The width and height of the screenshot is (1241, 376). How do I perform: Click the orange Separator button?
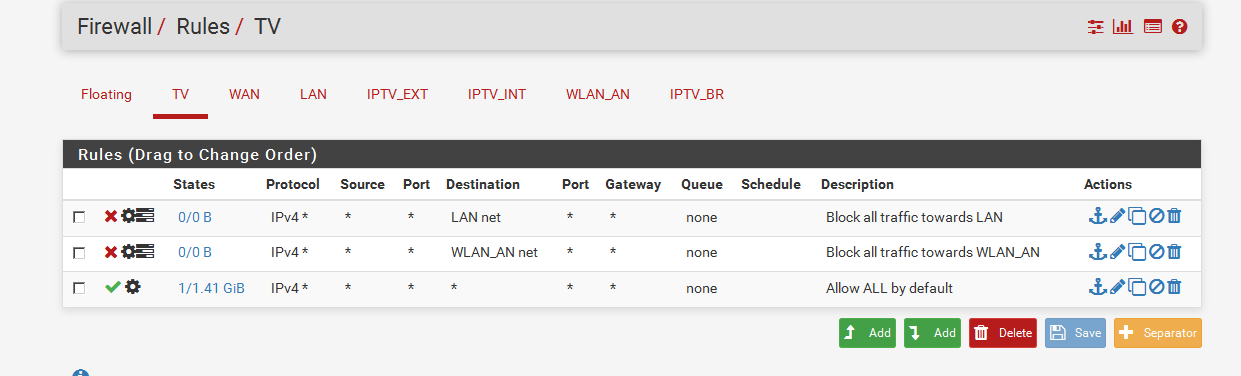[x=1157, y=333]
